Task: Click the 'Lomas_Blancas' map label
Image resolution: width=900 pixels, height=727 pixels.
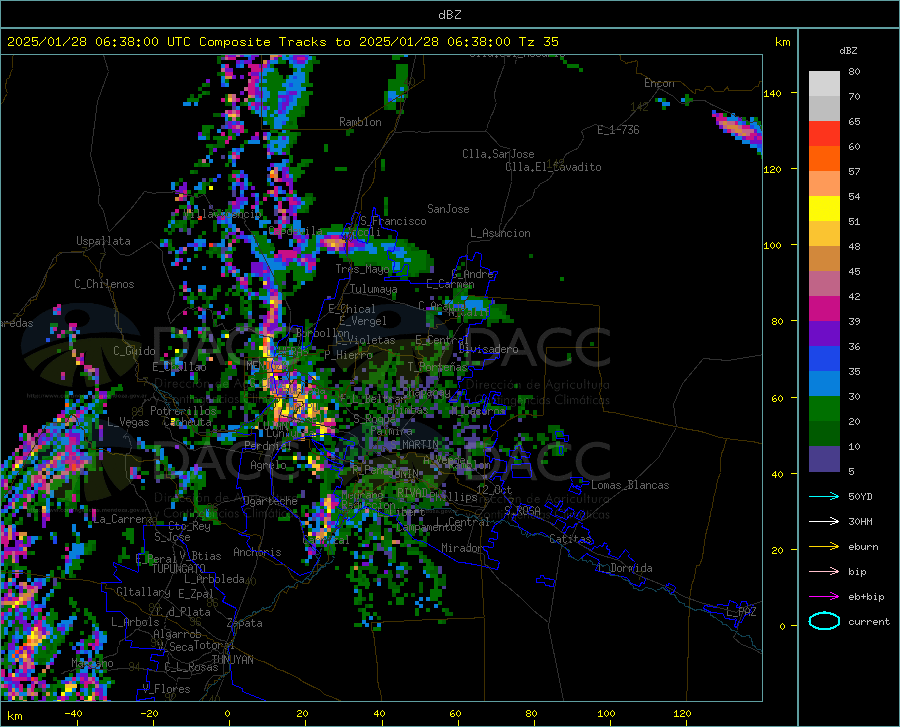Action: (630, 485)
